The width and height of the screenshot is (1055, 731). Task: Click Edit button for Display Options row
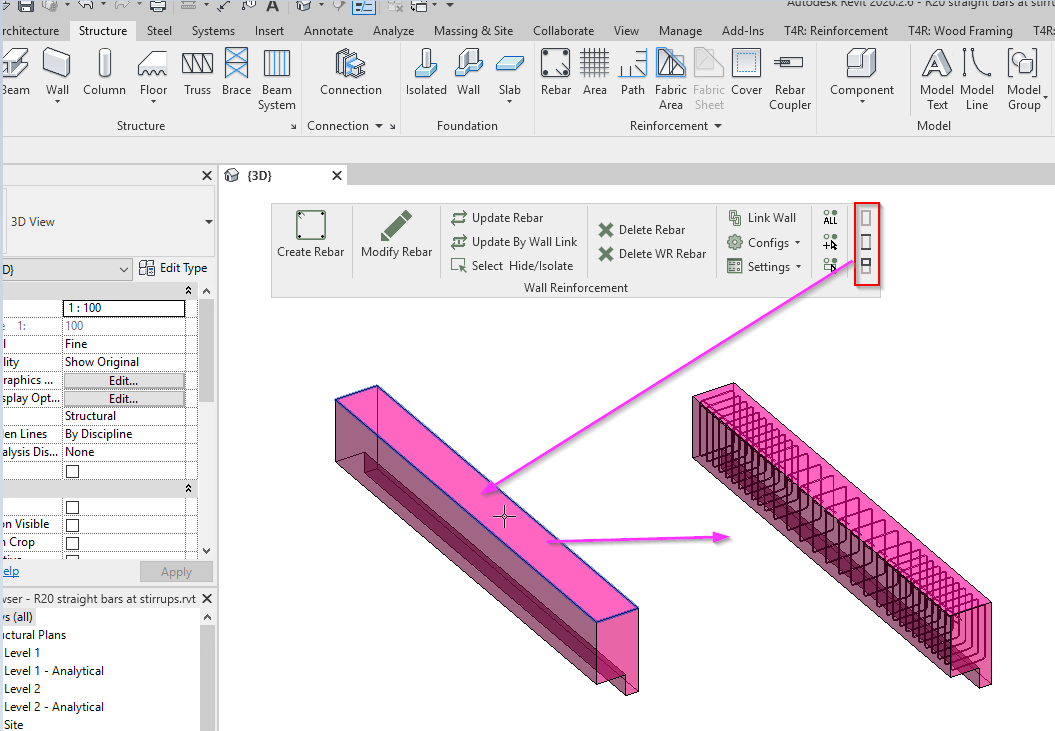click(124, 398)
